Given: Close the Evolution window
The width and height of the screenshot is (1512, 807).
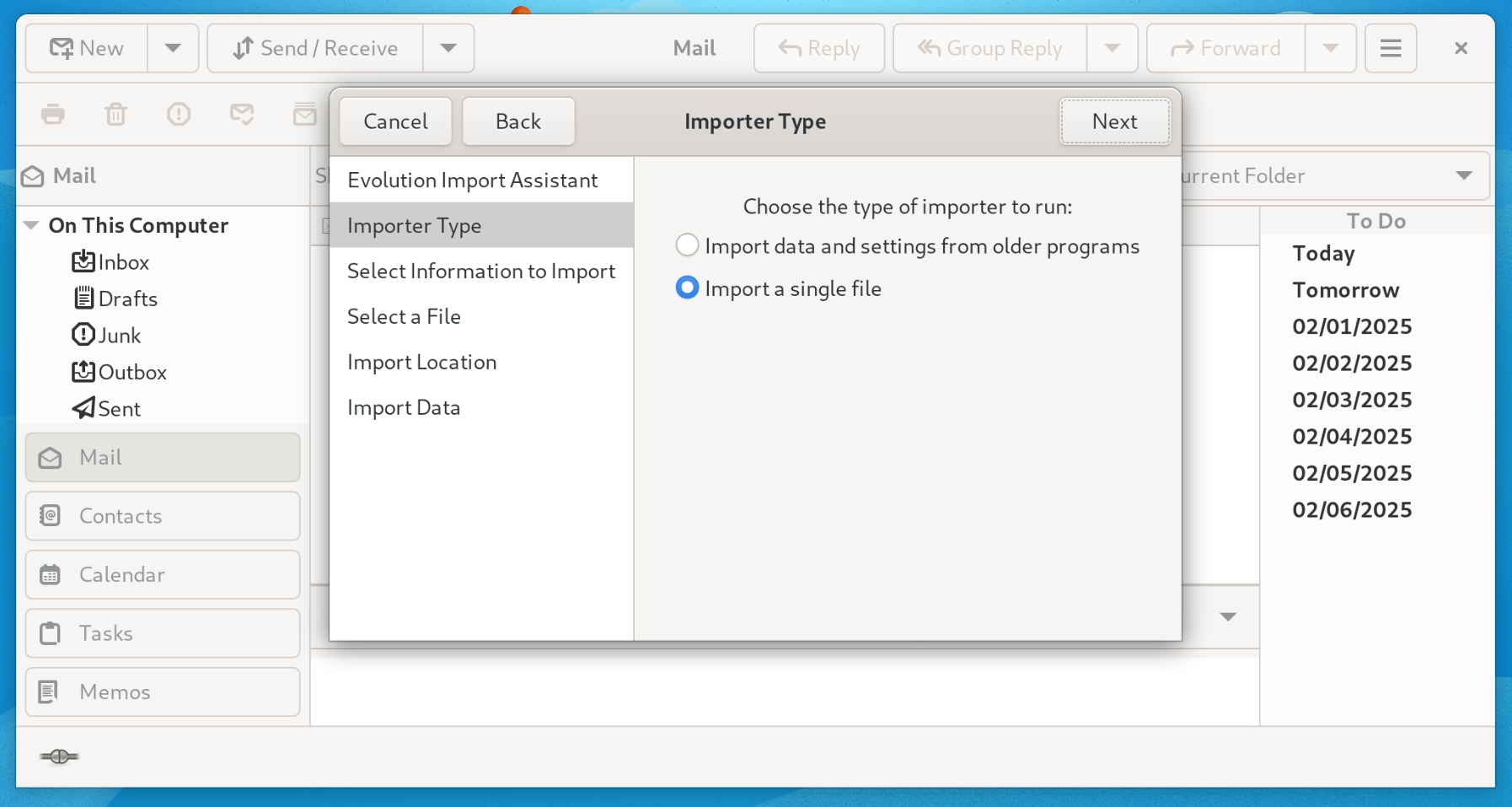Looking at the screenshot, I should (x=1461, y=48).
